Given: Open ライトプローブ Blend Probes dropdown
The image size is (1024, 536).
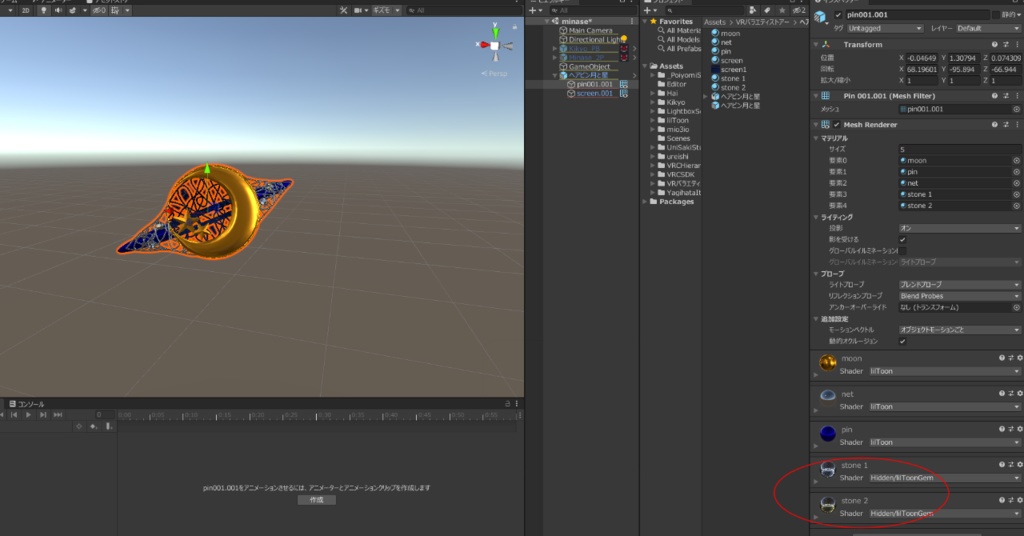Looking at the screenshot, I should click(959, 285).
